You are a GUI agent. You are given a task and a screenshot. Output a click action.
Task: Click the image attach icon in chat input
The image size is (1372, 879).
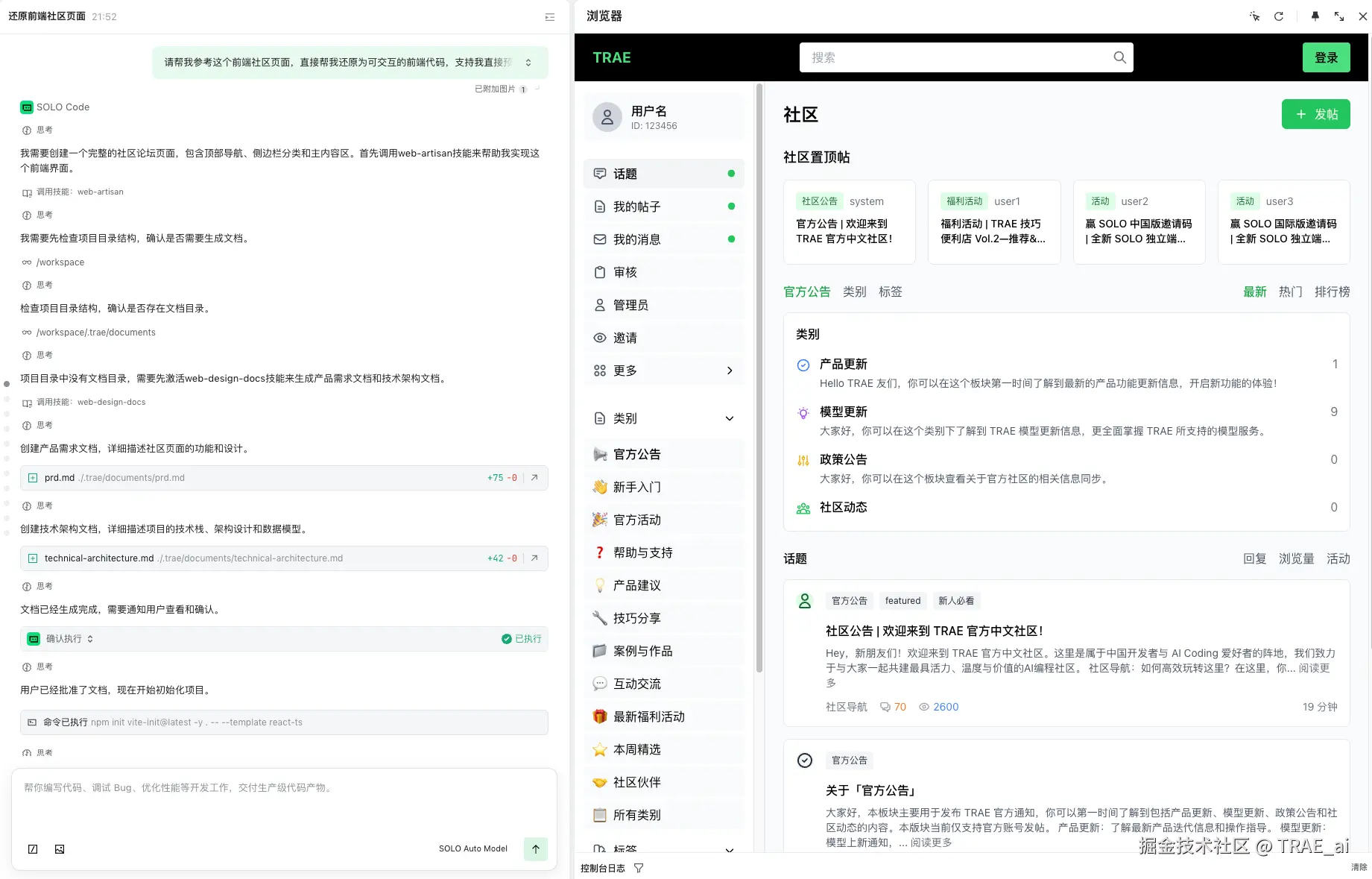[60, 849]
